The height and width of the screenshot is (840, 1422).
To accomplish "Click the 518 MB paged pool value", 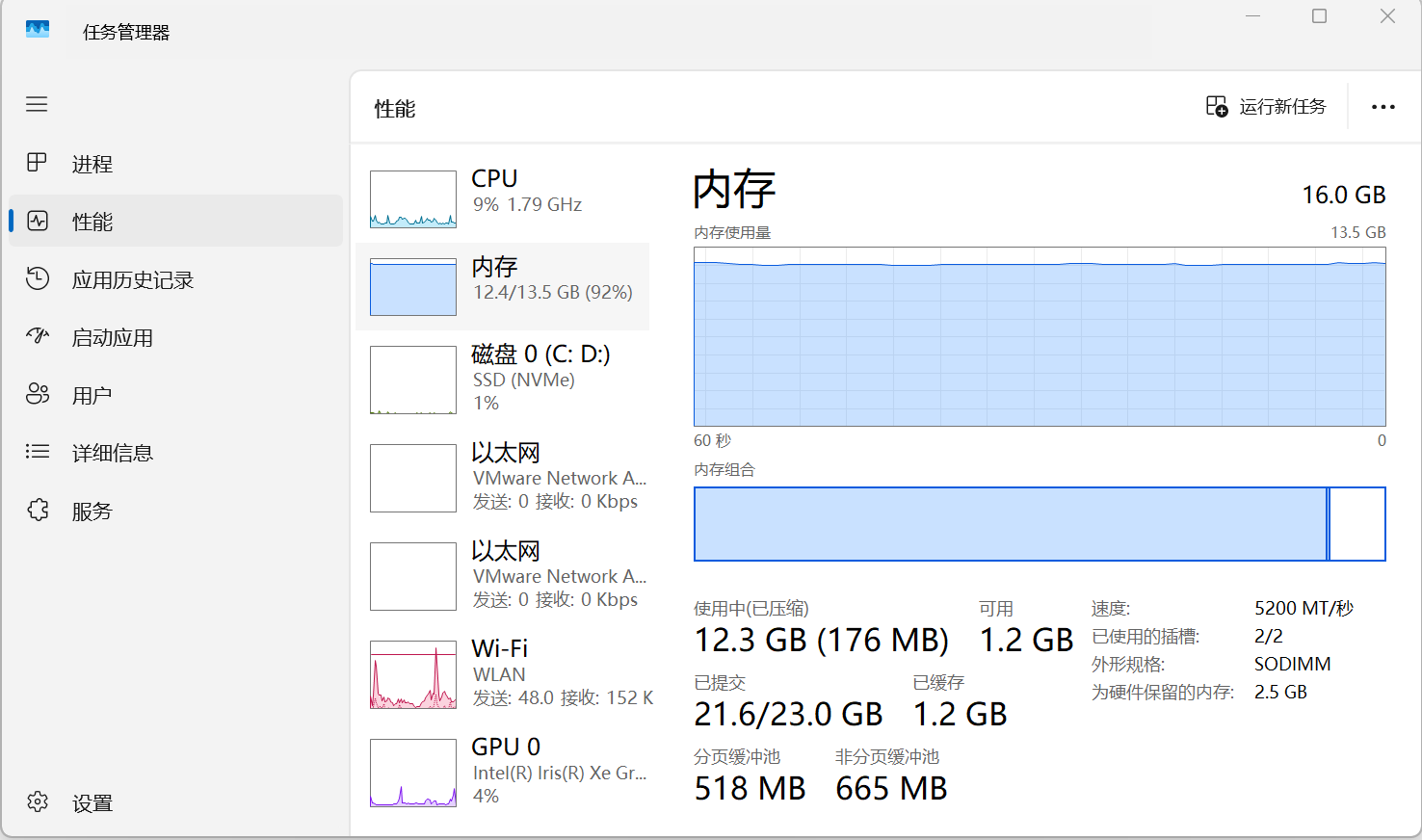I will 750,788.
